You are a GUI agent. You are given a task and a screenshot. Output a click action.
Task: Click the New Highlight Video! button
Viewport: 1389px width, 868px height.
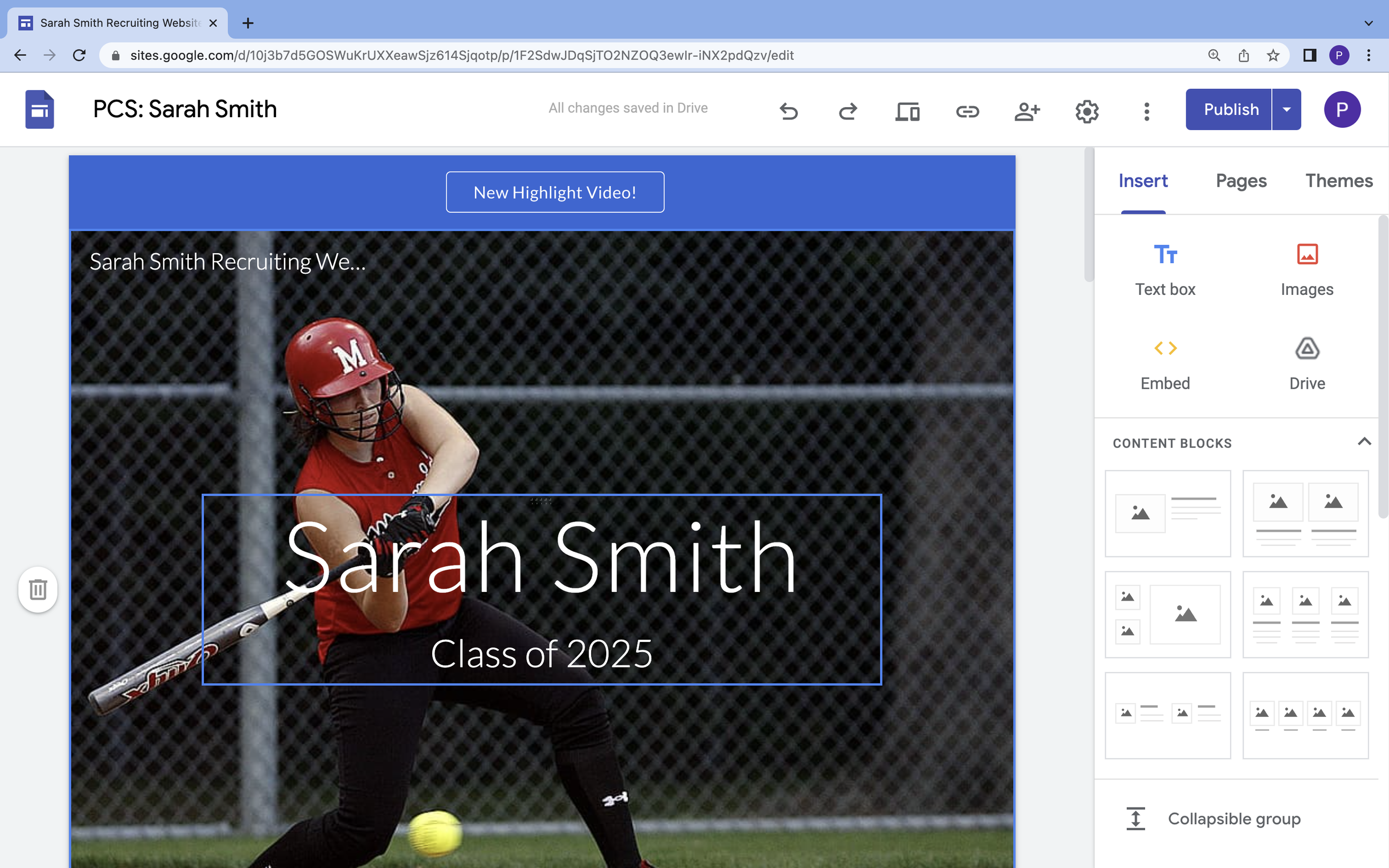point(554,192)
